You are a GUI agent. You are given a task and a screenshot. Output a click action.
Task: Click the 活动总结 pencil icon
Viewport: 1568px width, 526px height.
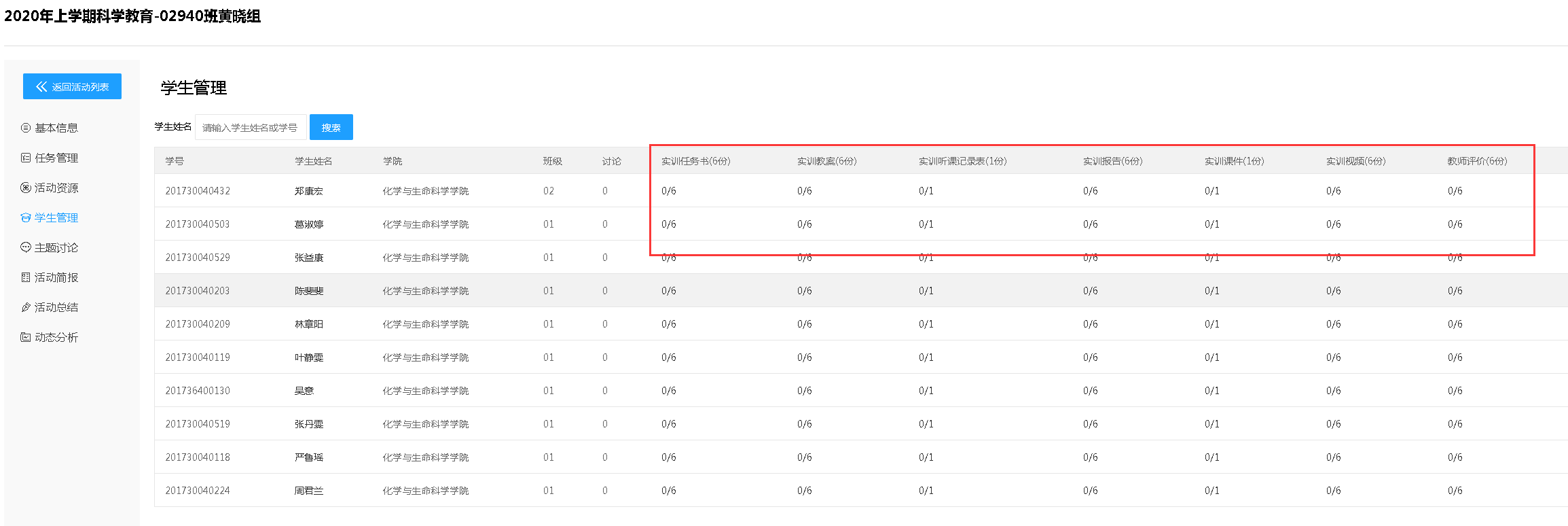click(x=26, y=307)
